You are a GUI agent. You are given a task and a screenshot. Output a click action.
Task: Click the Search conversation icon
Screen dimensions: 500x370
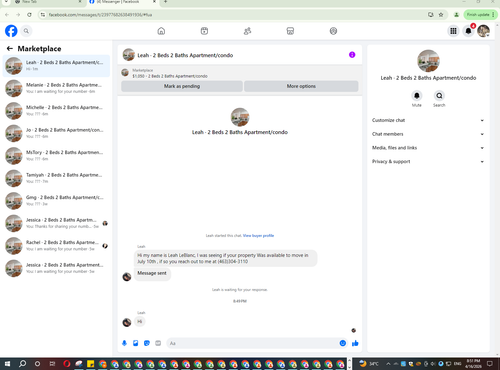439,96
